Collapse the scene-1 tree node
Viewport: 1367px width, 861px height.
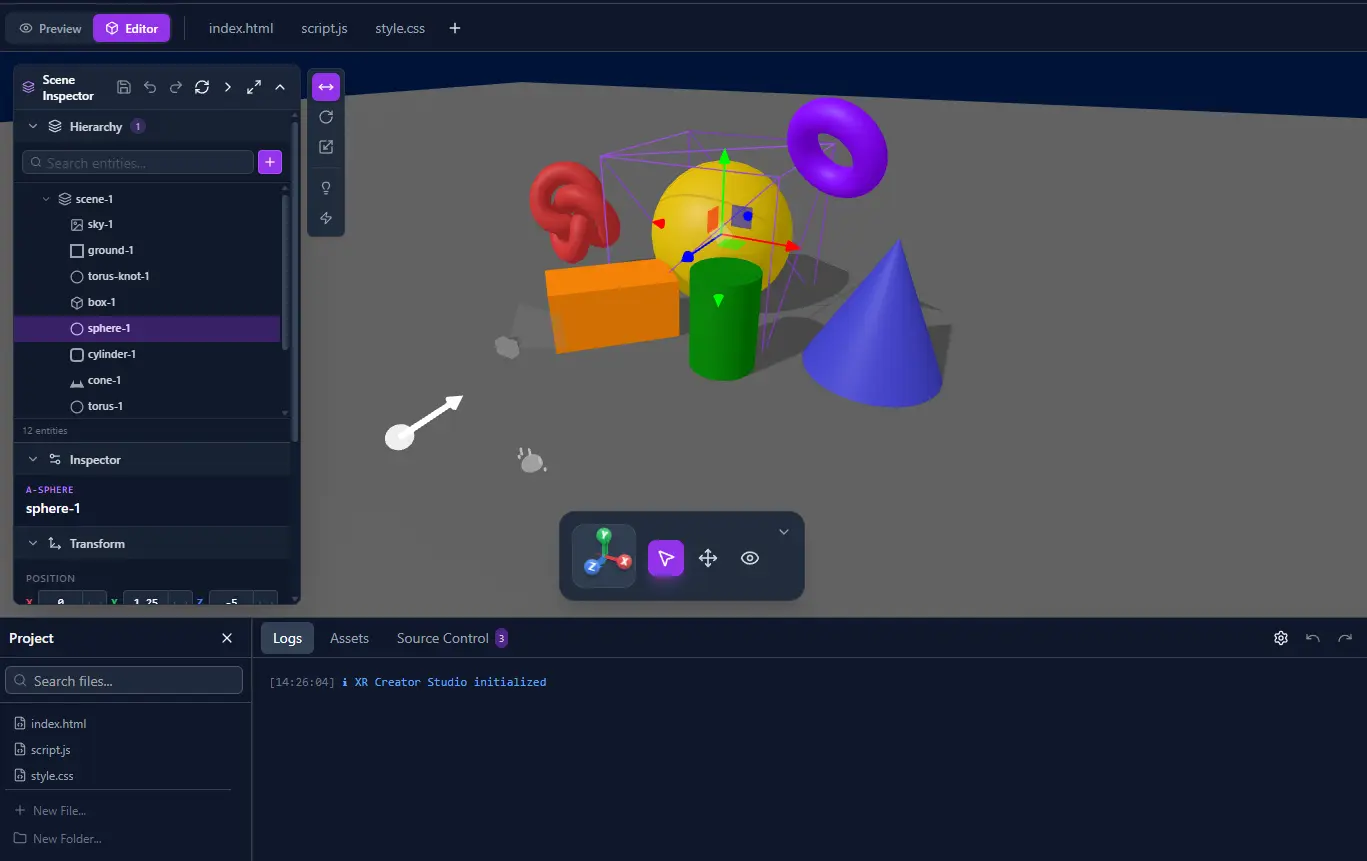[x=46, y=199]
